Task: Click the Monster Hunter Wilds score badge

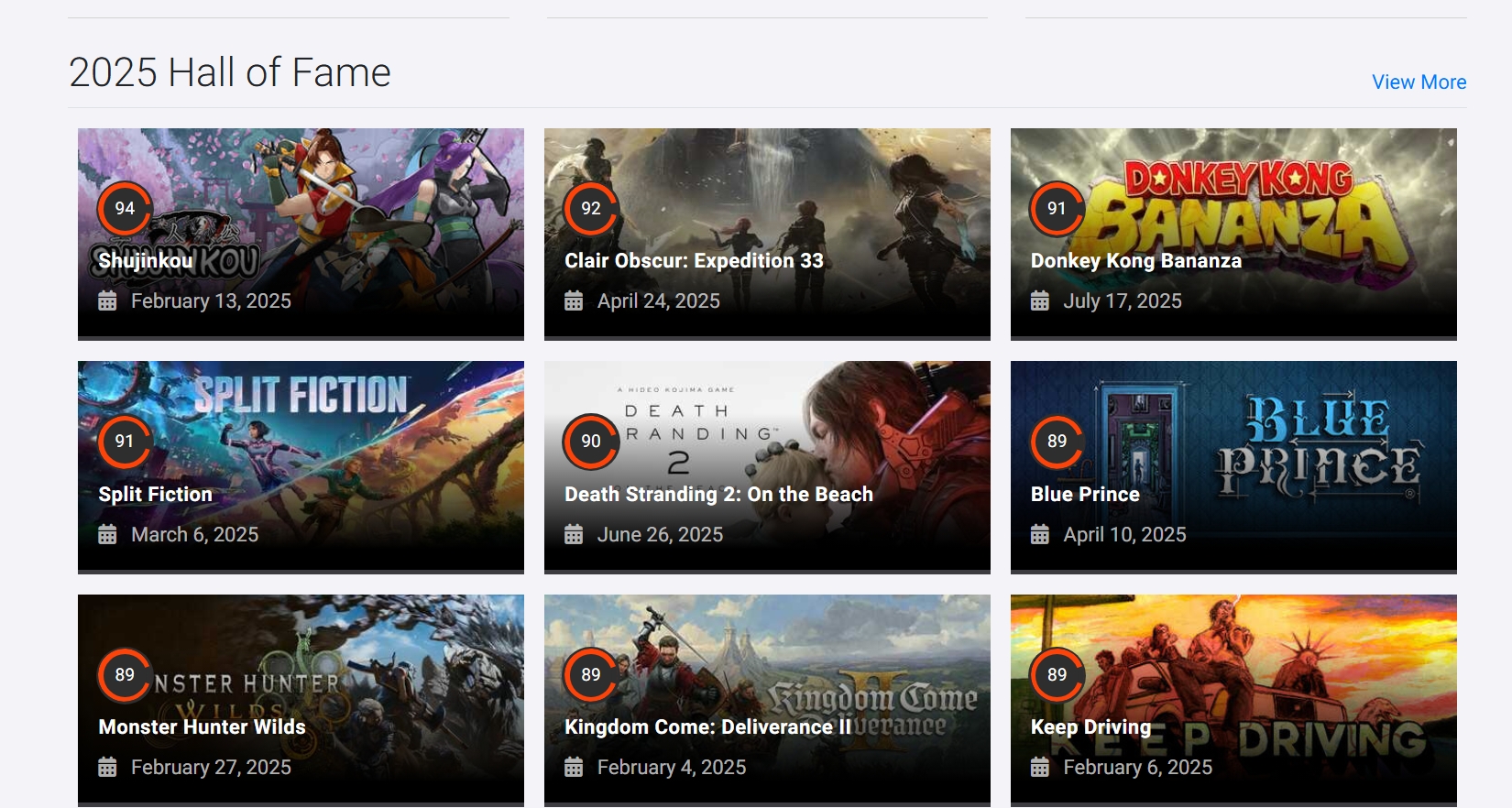Action: point(125,675)
